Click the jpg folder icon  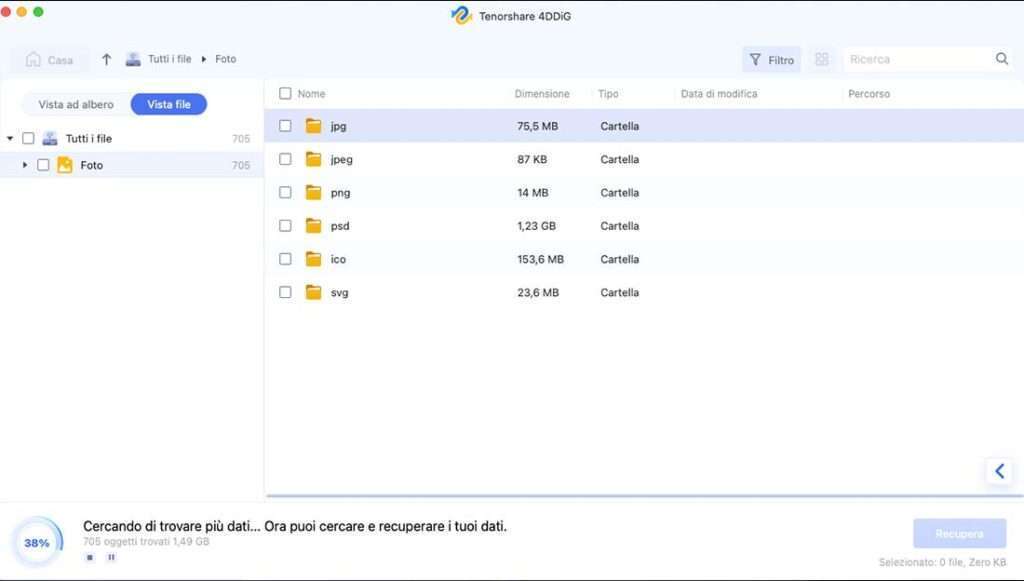(313, 125)
